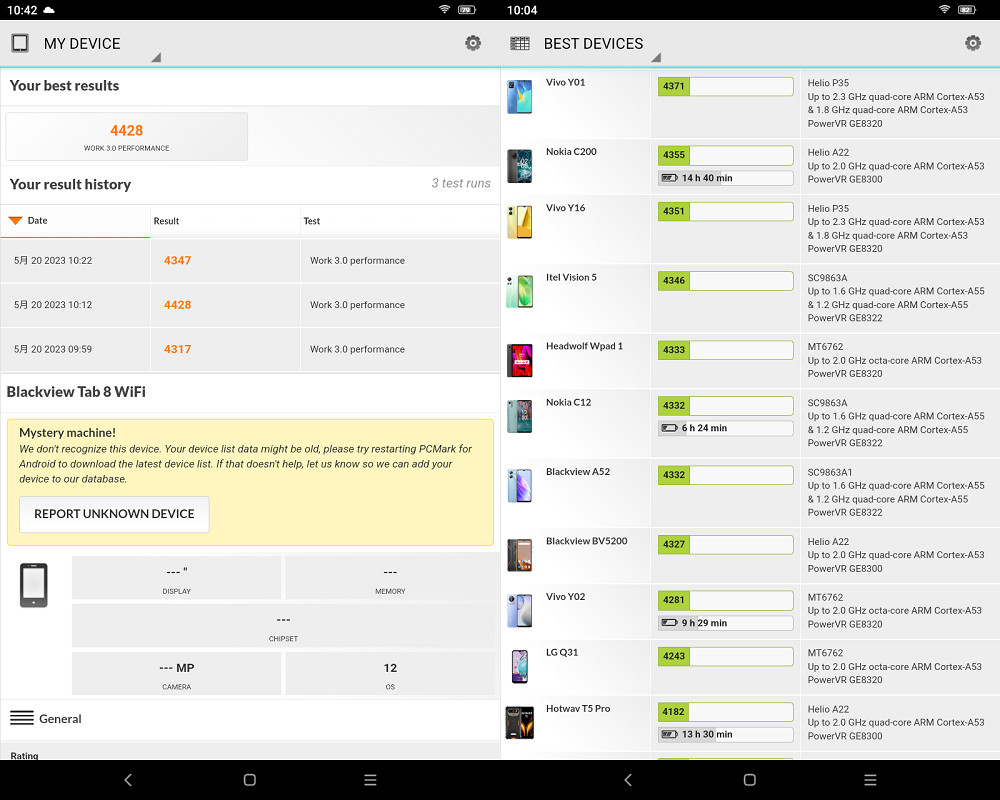Tap the battery status icon on right screen

tap(967, 10)
